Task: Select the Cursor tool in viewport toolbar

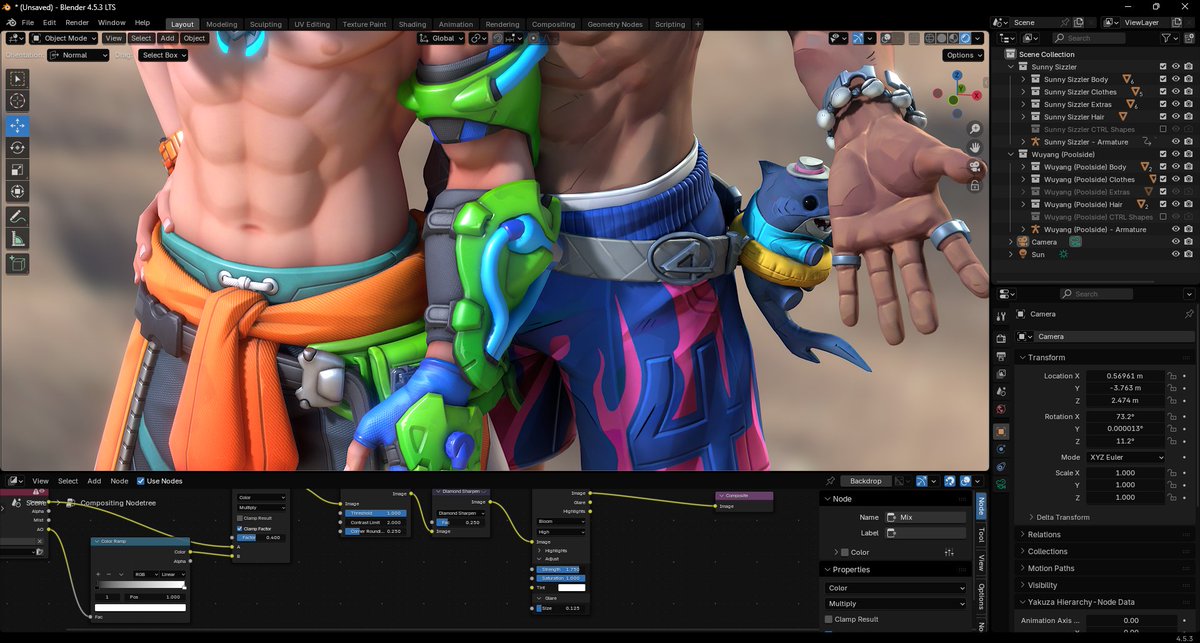Action: click(x=17, y=101)
